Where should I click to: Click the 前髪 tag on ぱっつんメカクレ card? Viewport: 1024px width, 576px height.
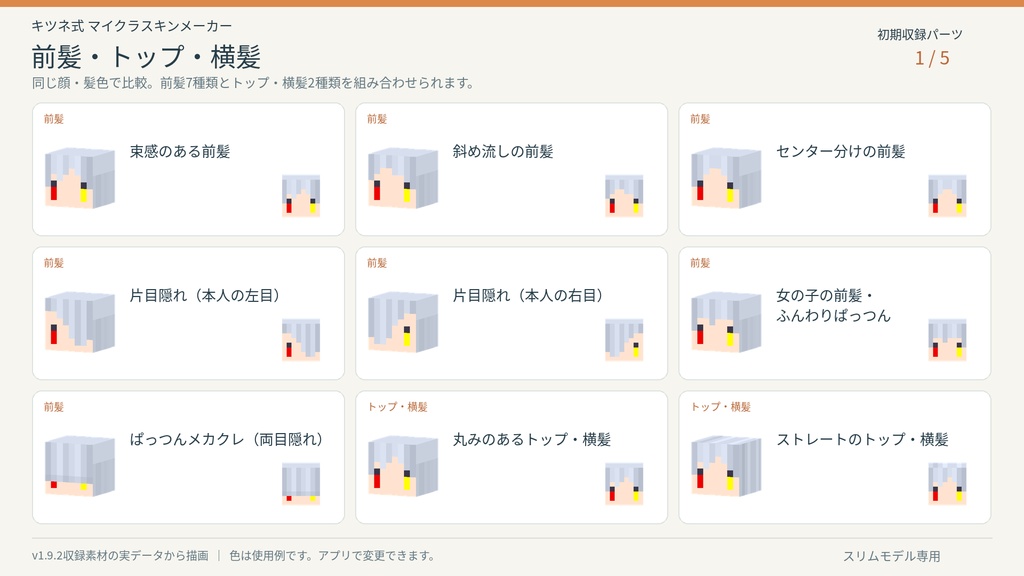(x=54, y=407)
